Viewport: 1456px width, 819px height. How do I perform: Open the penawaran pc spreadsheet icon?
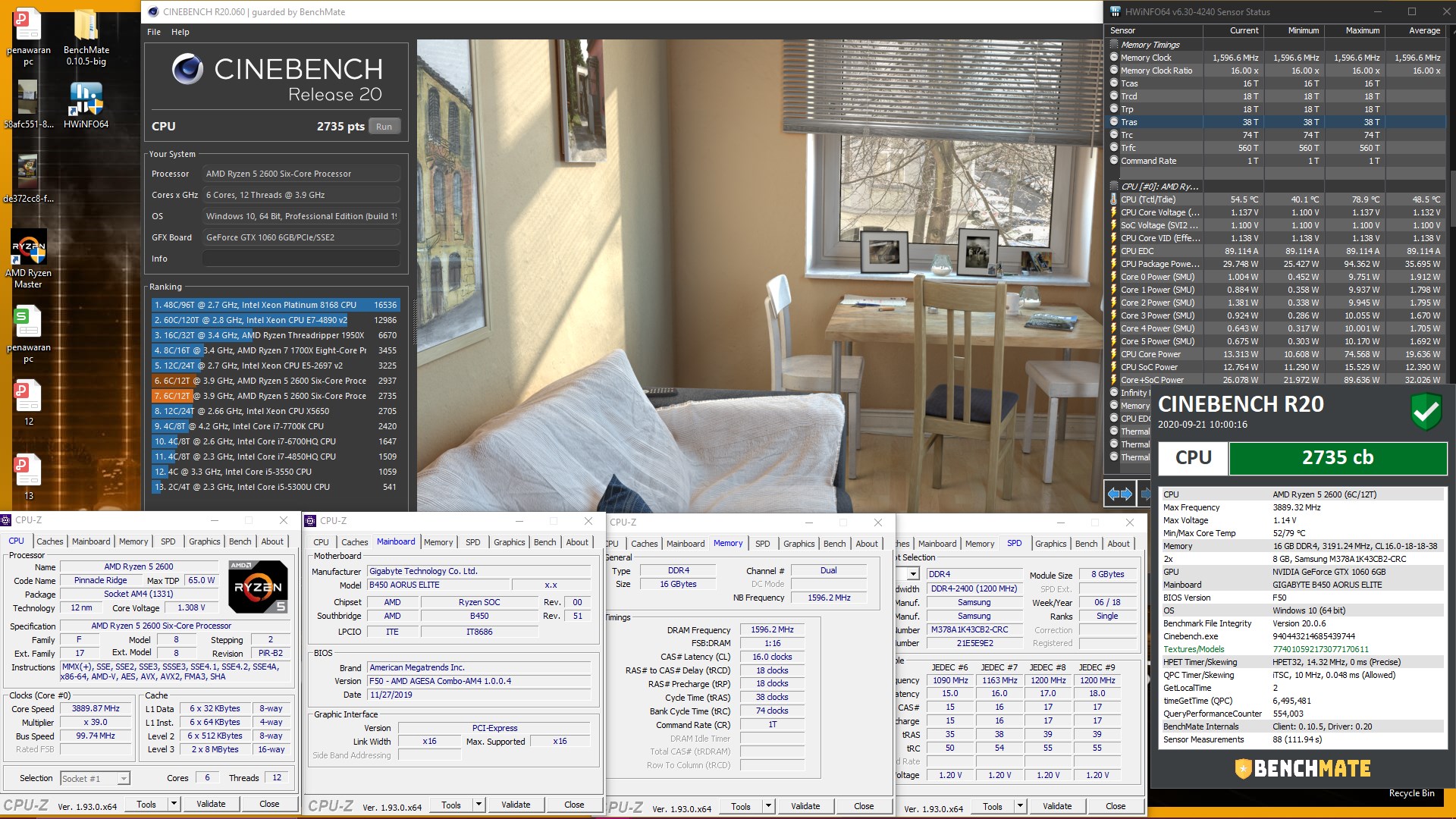click(x=28, y=322)
